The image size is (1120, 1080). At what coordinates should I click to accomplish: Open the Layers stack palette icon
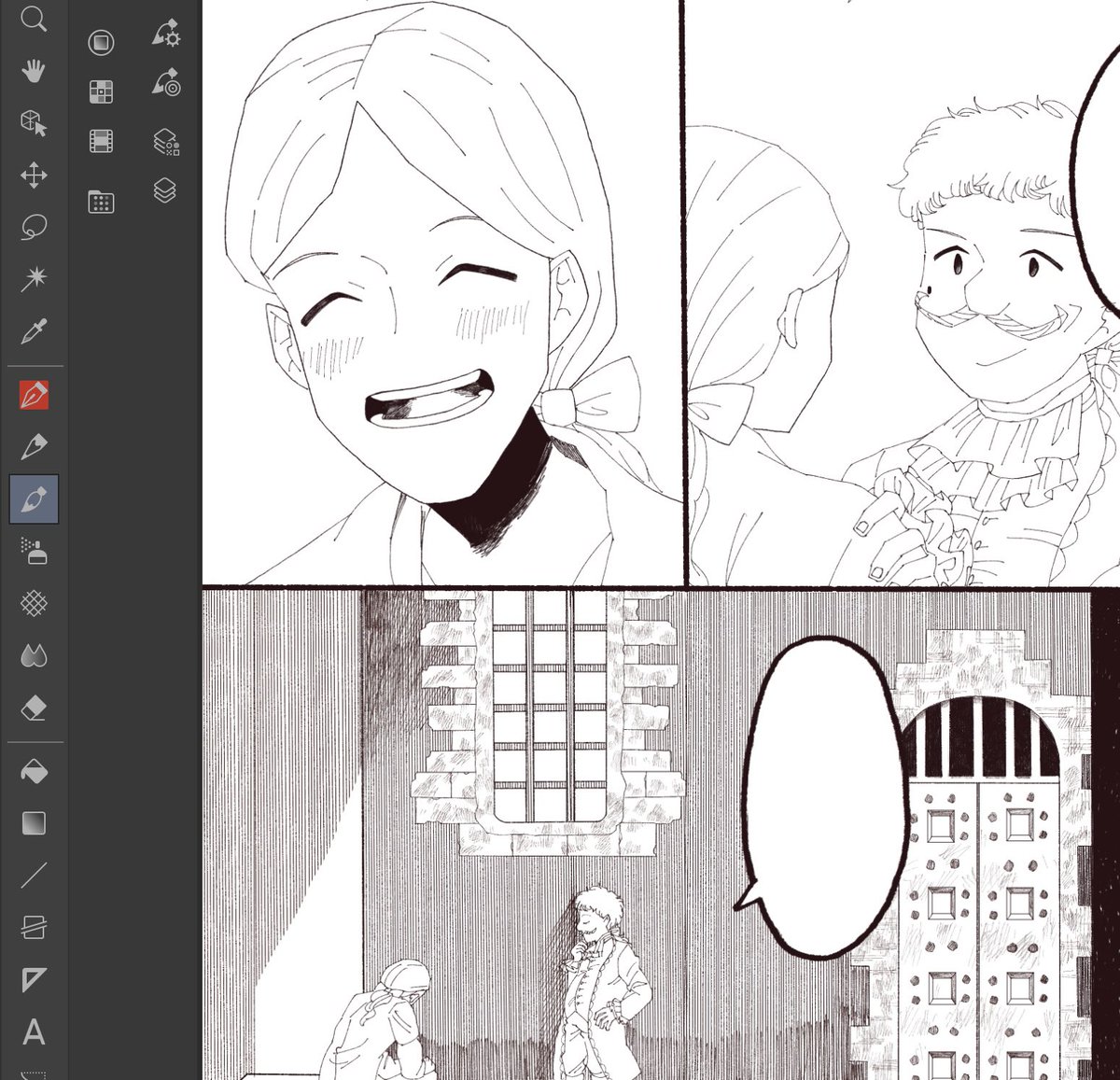[165, 190]
